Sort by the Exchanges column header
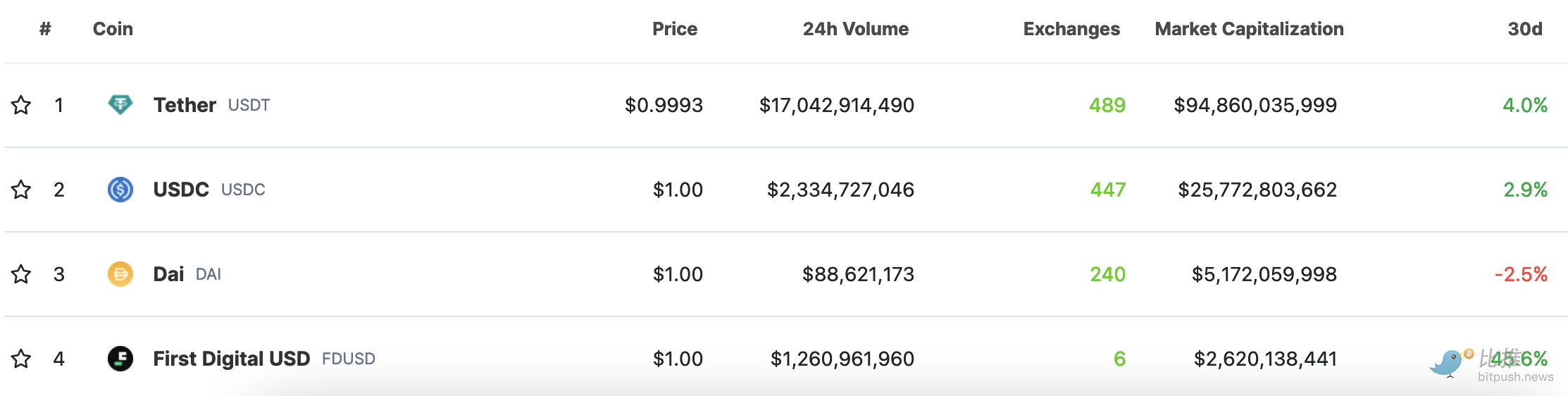Viewport: 1568px width, 396px height. tap(1071, 29)
